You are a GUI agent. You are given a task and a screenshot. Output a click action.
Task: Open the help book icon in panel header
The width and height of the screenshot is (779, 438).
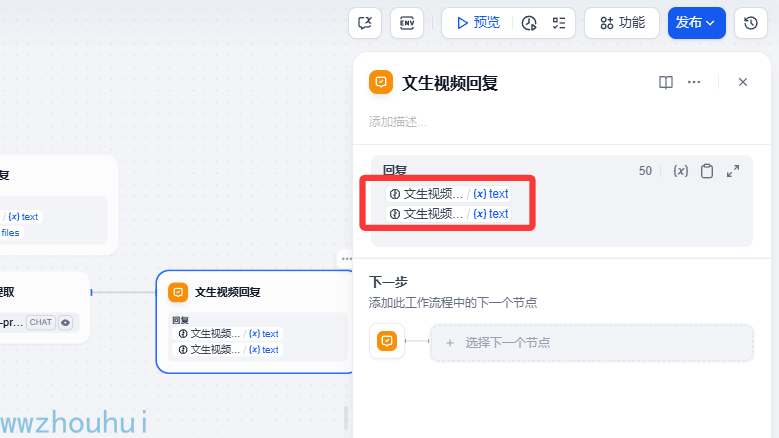coord(666,82)
